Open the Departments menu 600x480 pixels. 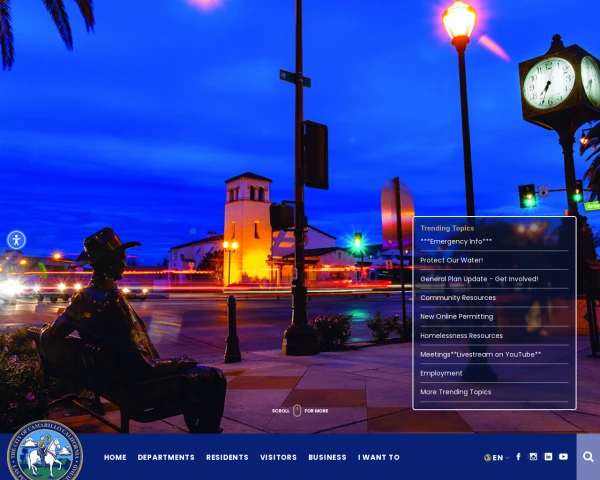(x=166, y=457)
